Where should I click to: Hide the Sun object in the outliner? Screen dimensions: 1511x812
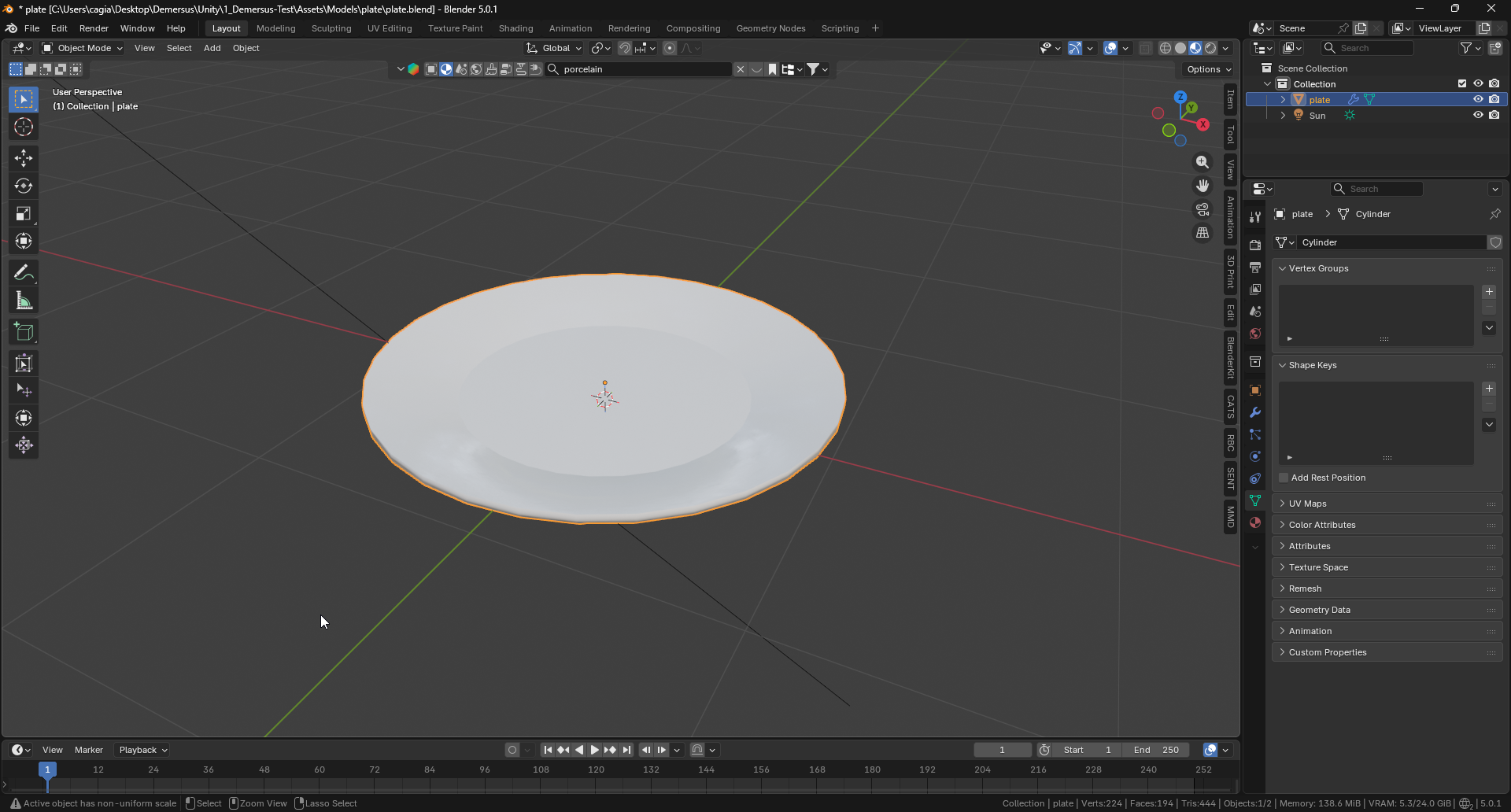(1478, 115)
